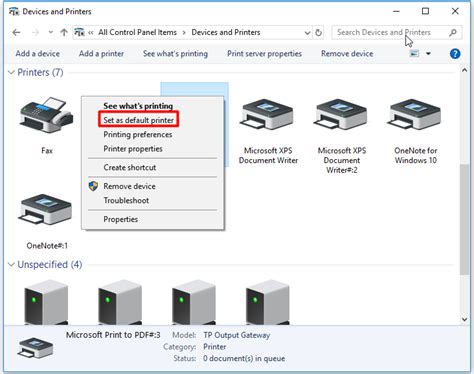Choose Troubleshoot in context menu
The height and width of the screenshot is (374, 474).
126,200
